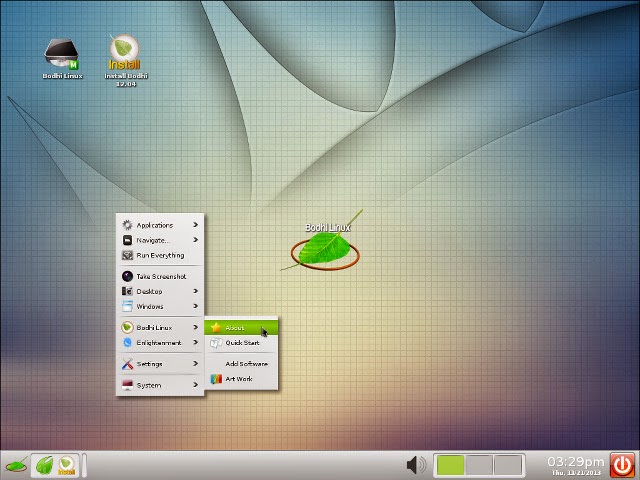Screen dimensions: 640x480
Task: Click the Settings tools icon in the menu
Action: [127, 364]
